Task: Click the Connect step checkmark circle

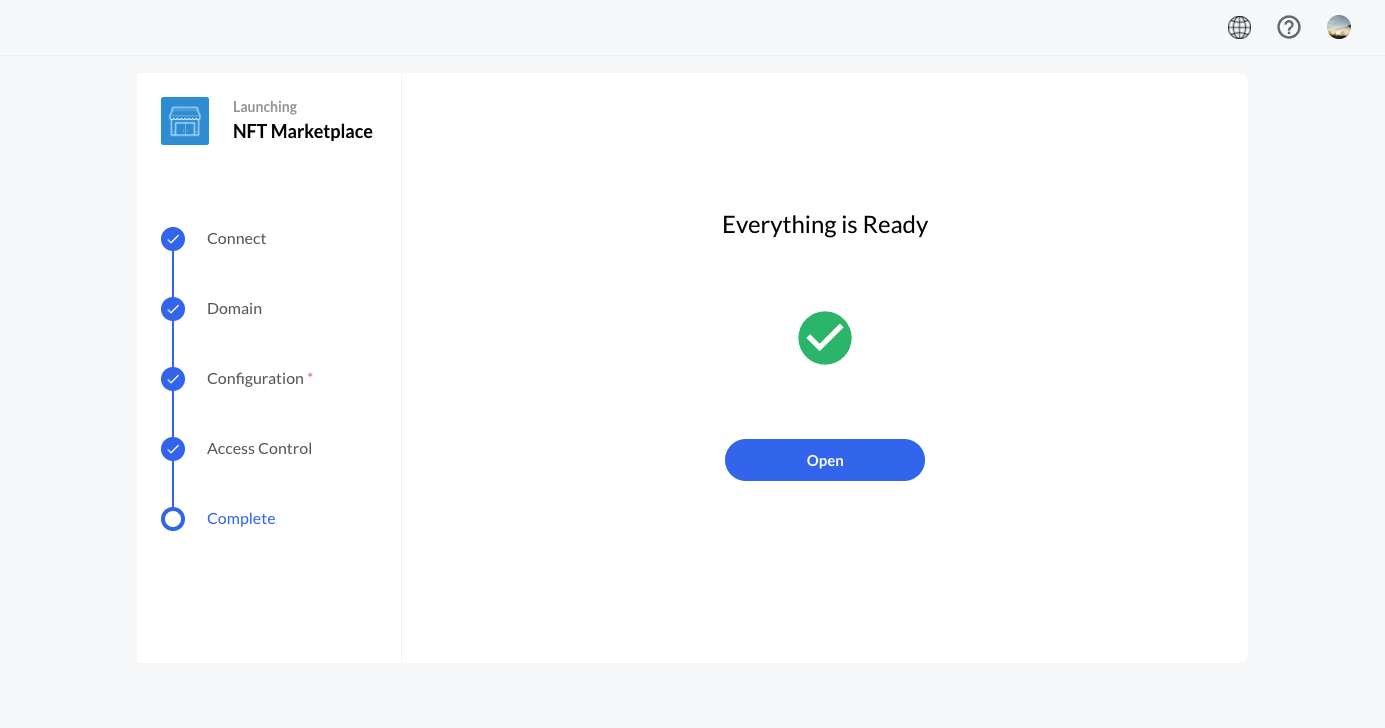Action: (x=173, y=239)
